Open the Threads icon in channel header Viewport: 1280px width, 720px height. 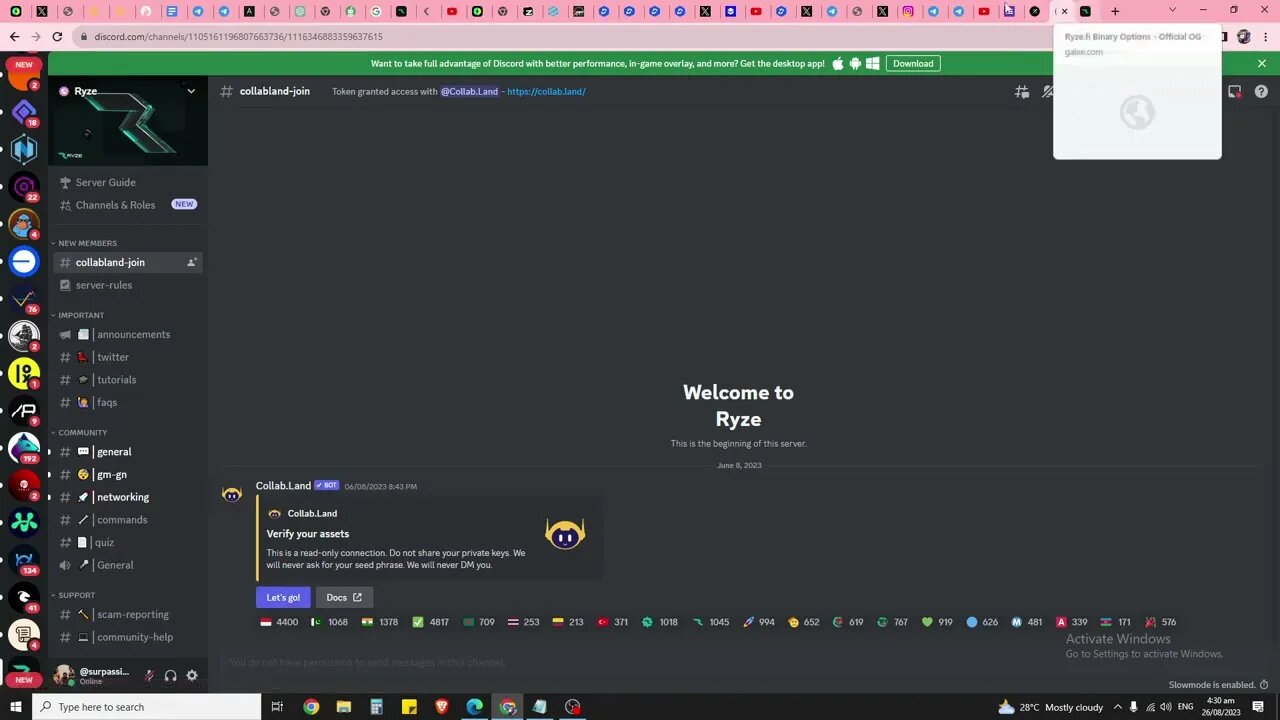(1021, 91)
